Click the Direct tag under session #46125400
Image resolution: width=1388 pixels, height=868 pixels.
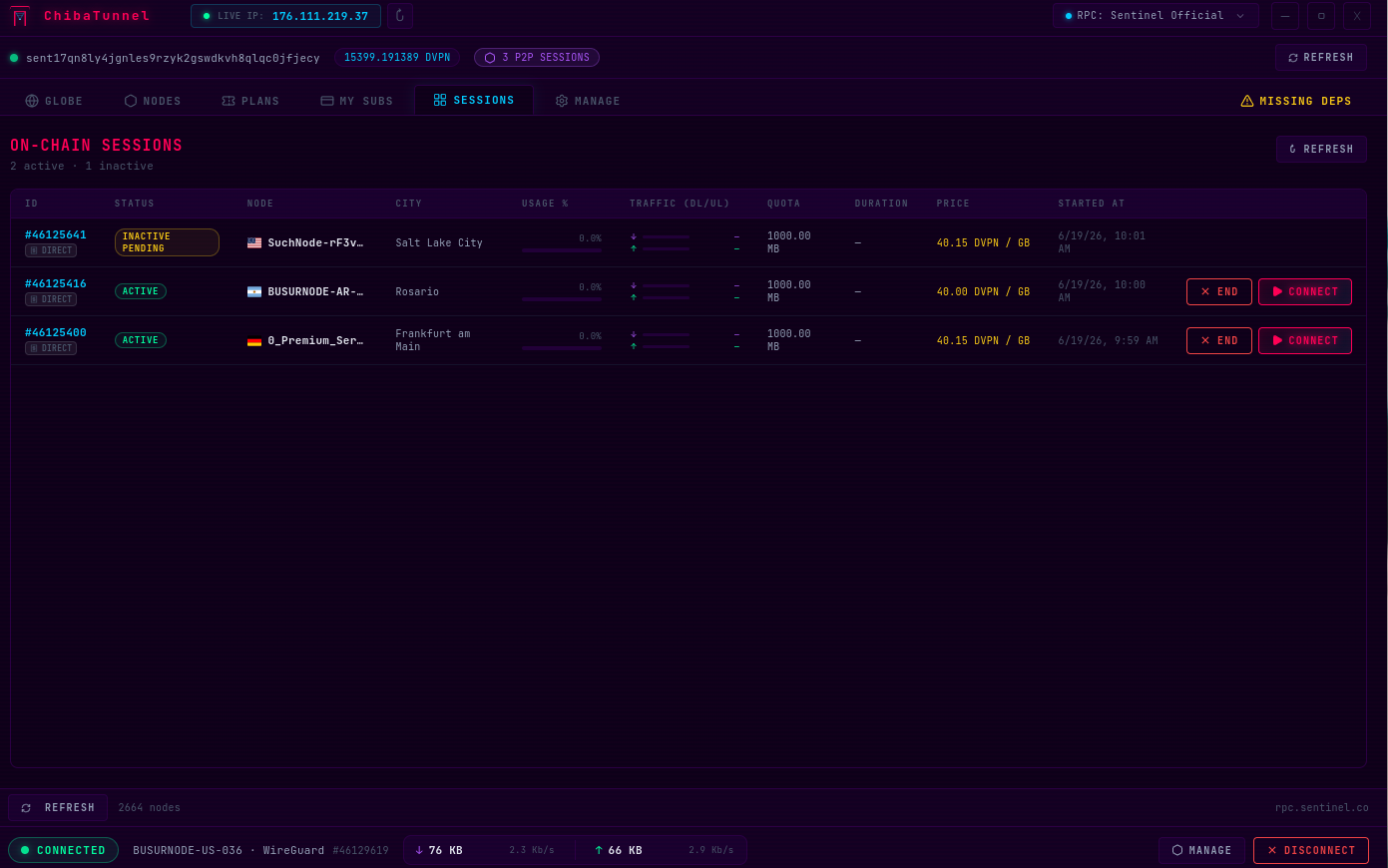click(x=51, y=348)
